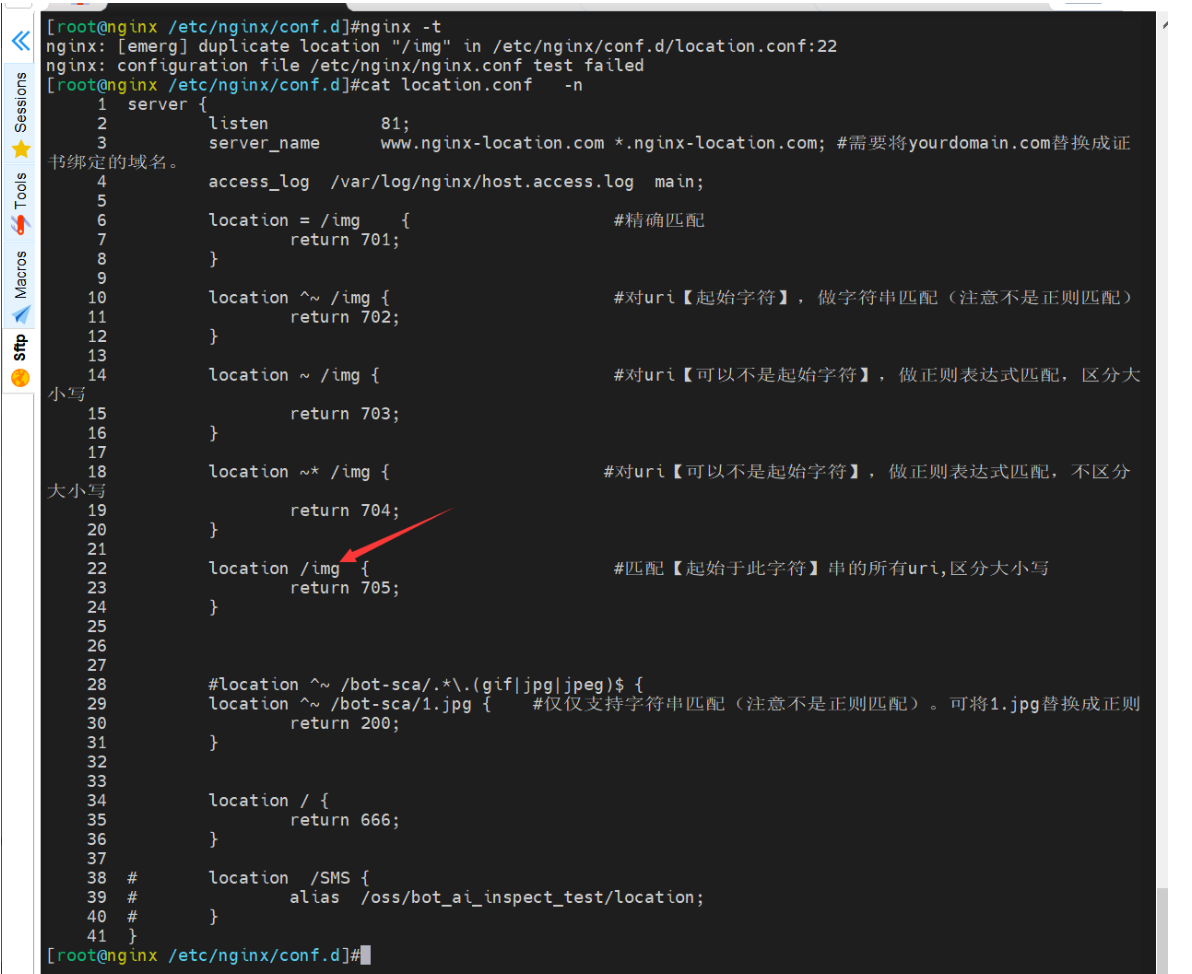Screen dimensions: 1192x974
Task: Click "return 703;" text
Action: [x=344, y=414]
